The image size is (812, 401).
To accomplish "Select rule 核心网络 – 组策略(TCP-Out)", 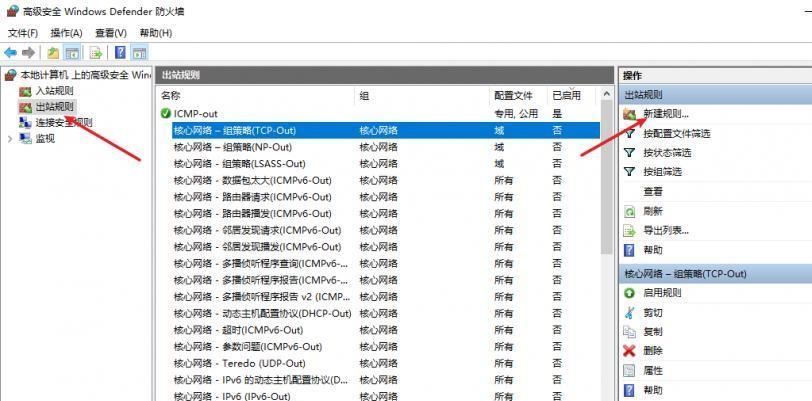I will 386,131.
